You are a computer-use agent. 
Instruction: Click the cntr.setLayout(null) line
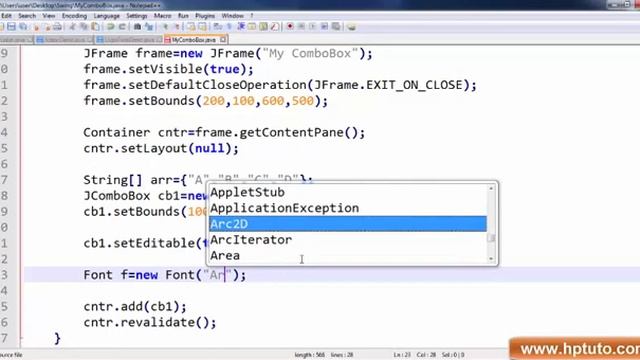161,148
